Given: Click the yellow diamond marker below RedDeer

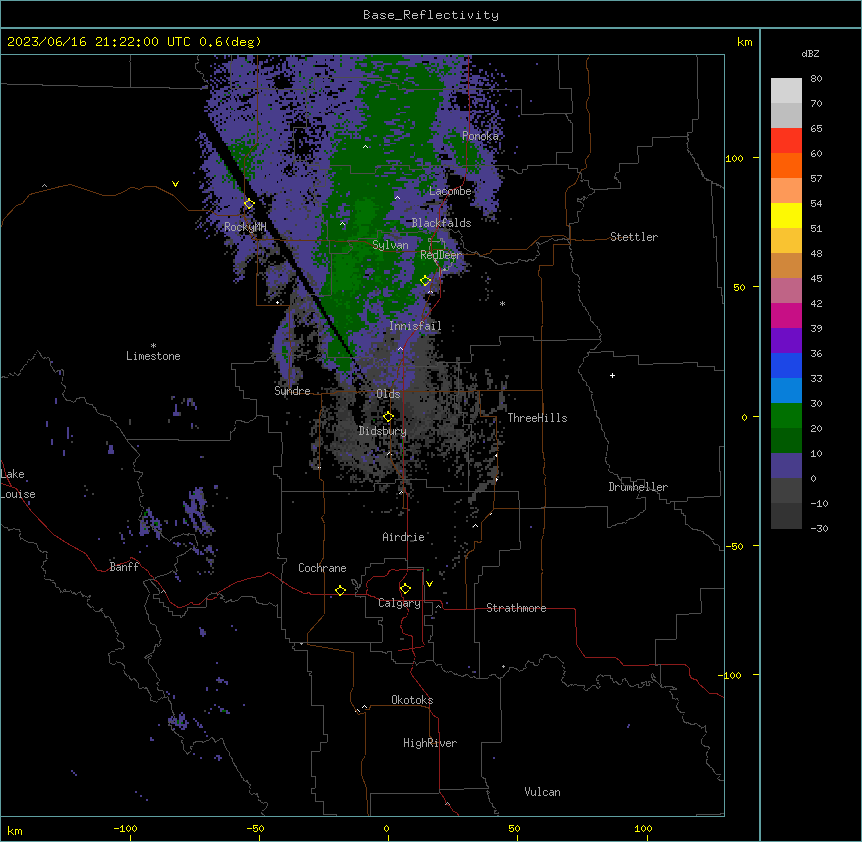Looking at the screenshot, I should (x=425, y=280).
